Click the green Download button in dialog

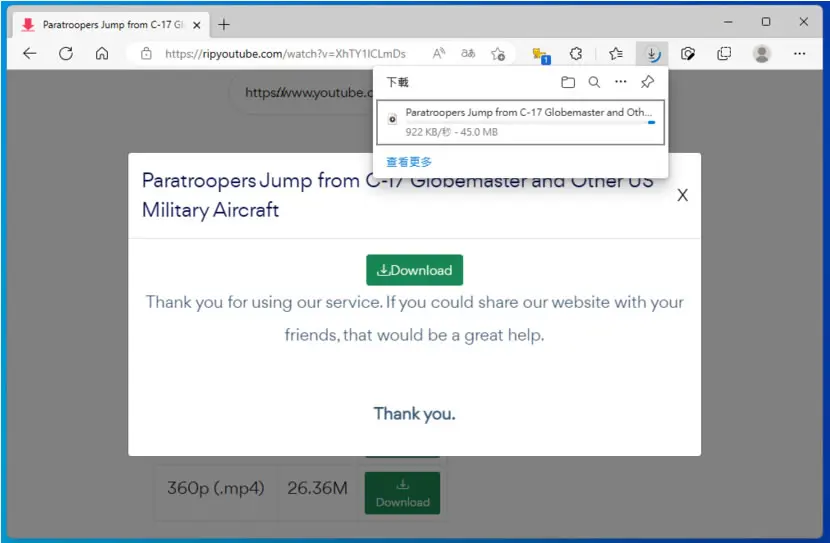tap(414, 270)
